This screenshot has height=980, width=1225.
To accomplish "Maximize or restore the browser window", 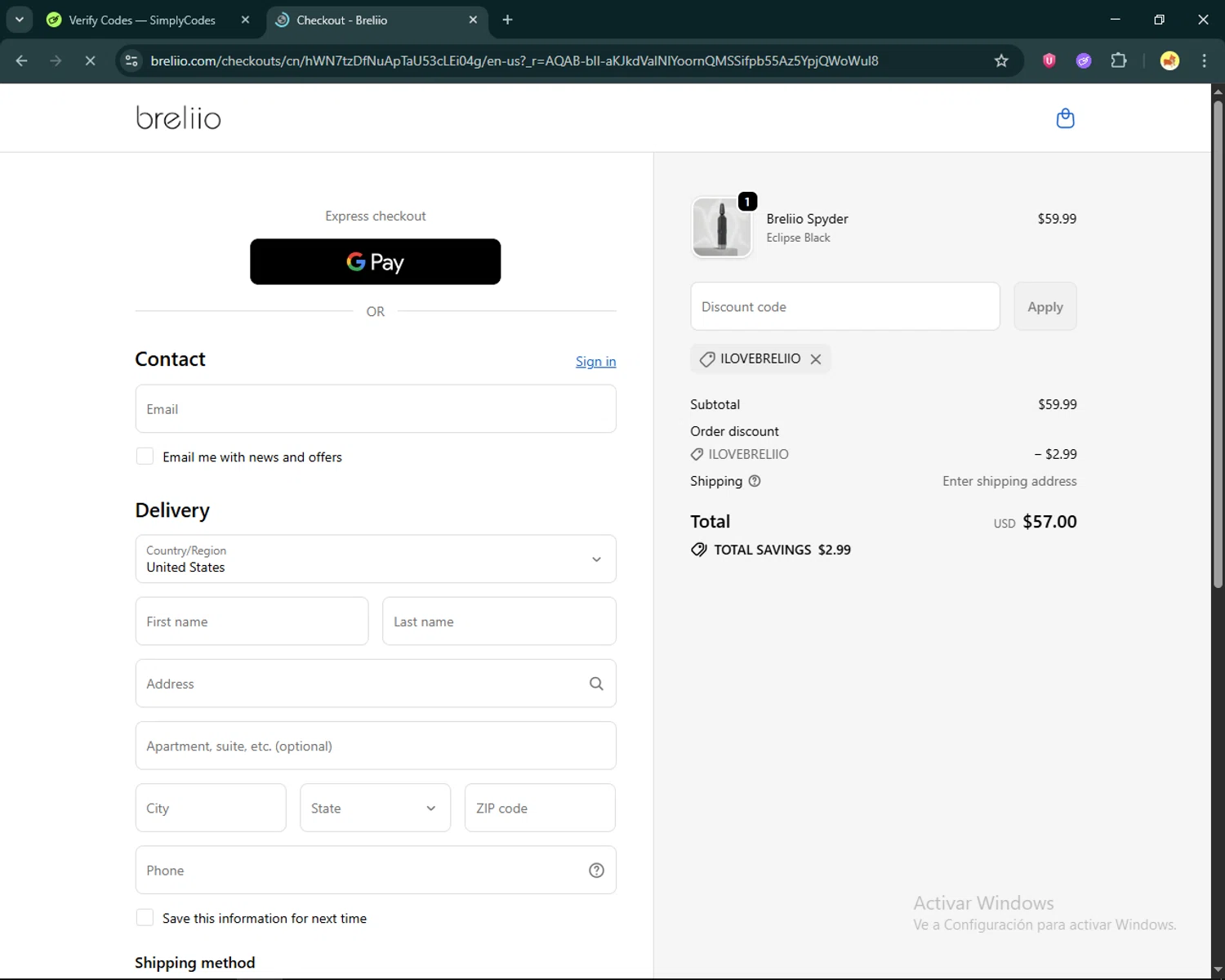I will [1159, 20].
